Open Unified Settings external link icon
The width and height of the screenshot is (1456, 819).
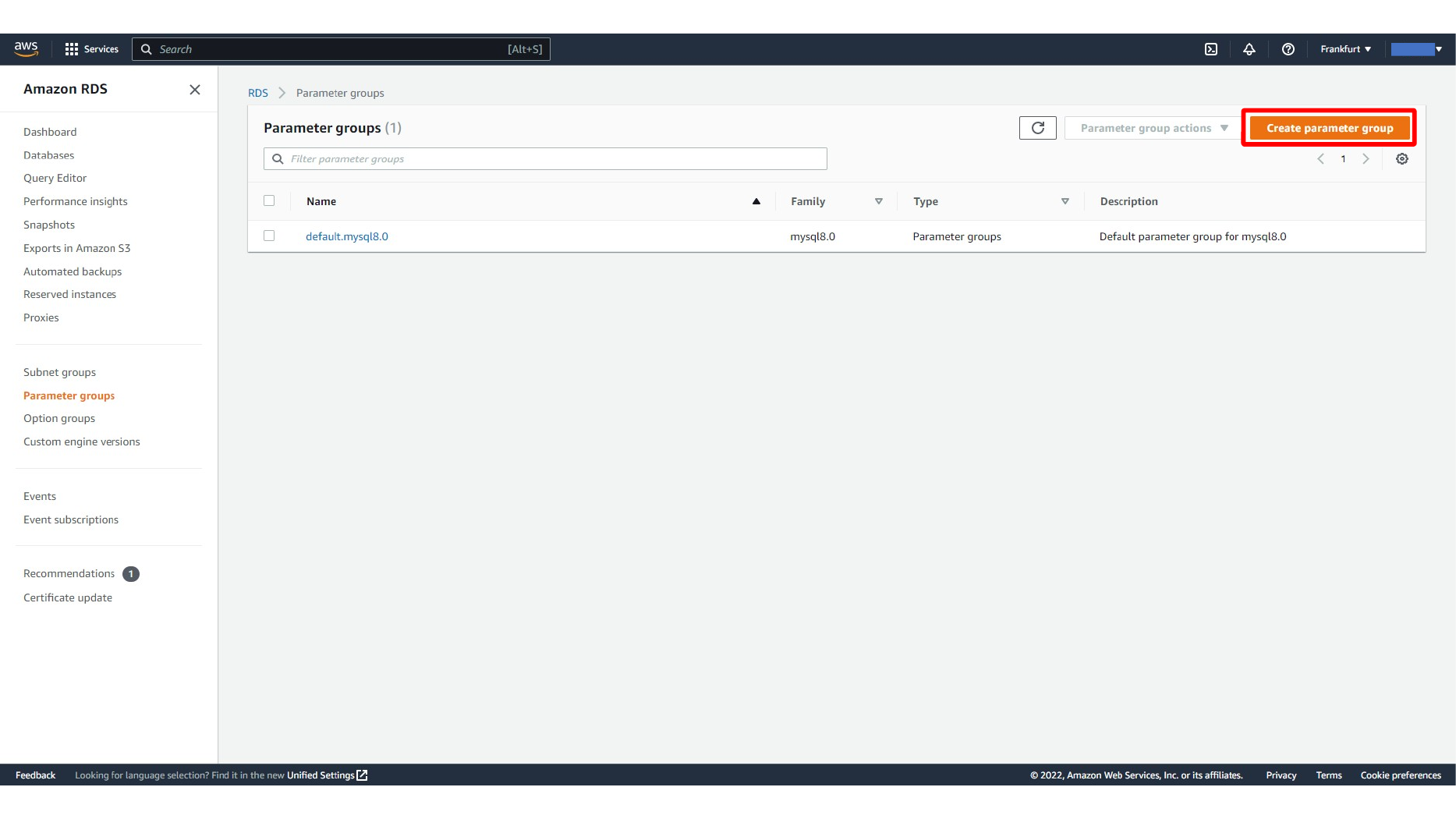point(362,775)
